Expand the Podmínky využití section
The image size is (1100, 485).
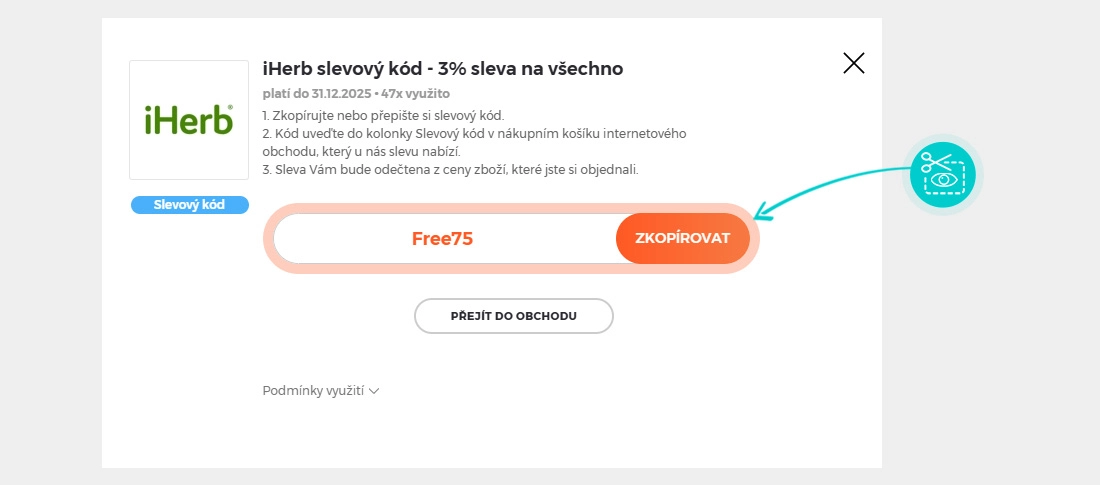coord(313,391)
